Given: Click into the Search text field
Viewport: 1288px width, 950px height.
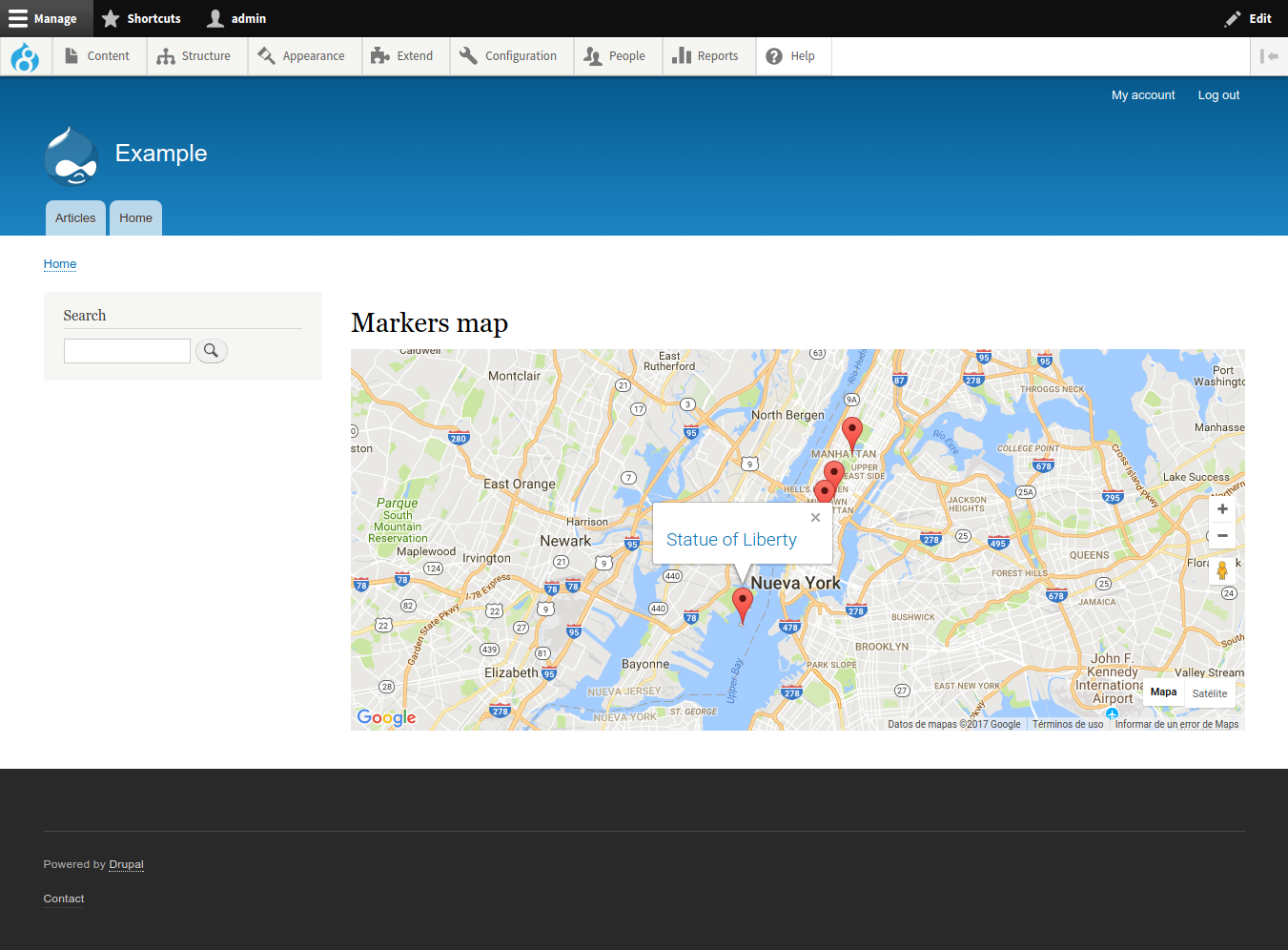Looking at the screenshot, I should coord(127,351).
